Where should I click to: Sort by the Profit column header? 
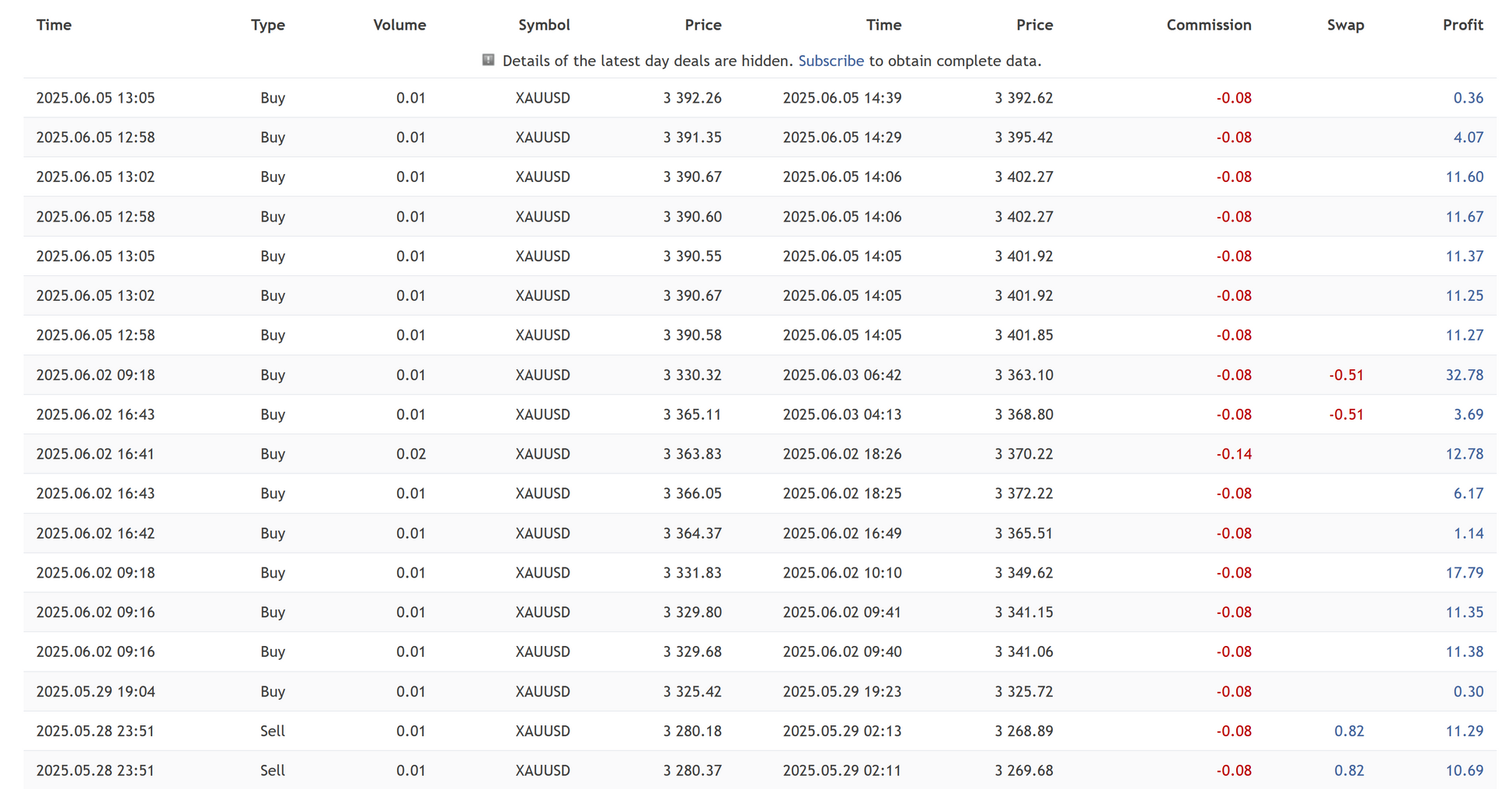coord(1462,25)
